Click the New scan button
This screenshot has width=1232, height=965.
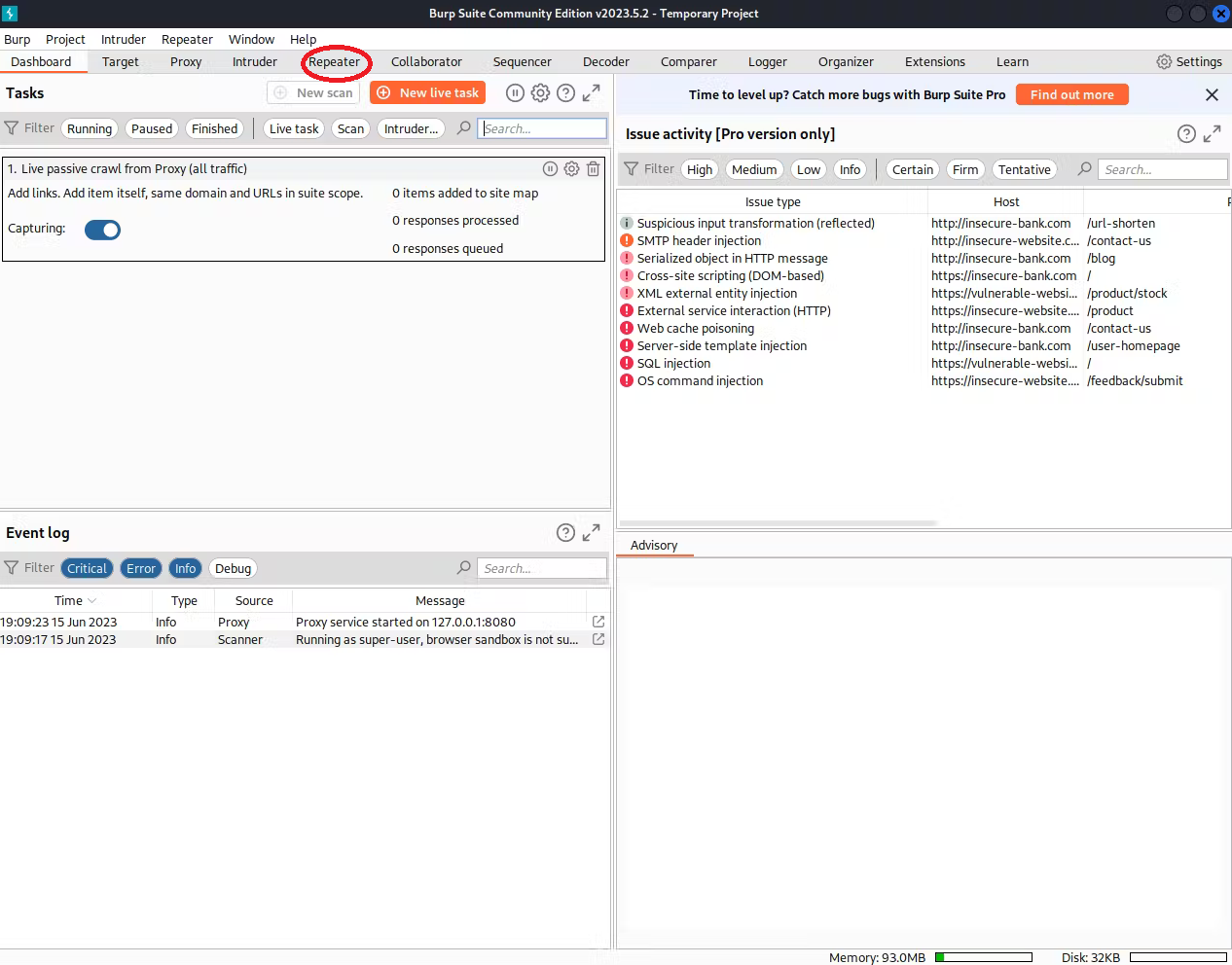click(313, 92)
